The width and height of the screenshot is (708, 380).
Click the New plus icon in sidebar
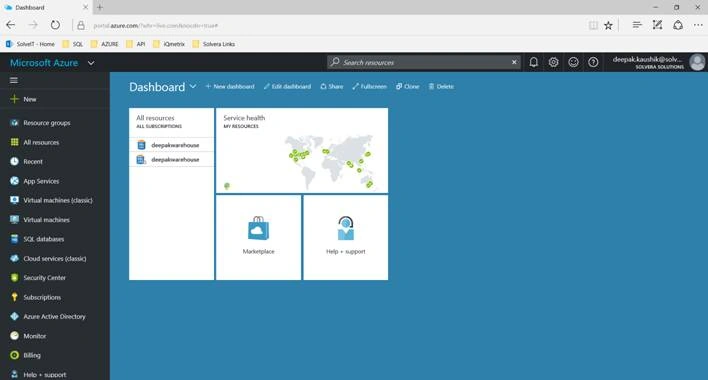click(x=14, y=99)
